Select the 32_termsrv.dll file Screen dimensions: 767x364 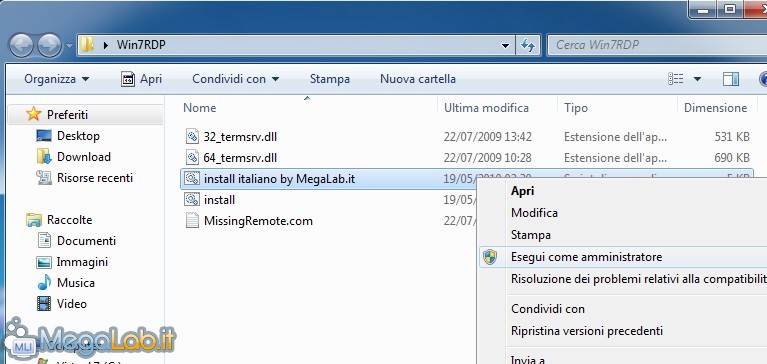pos(240,137)
